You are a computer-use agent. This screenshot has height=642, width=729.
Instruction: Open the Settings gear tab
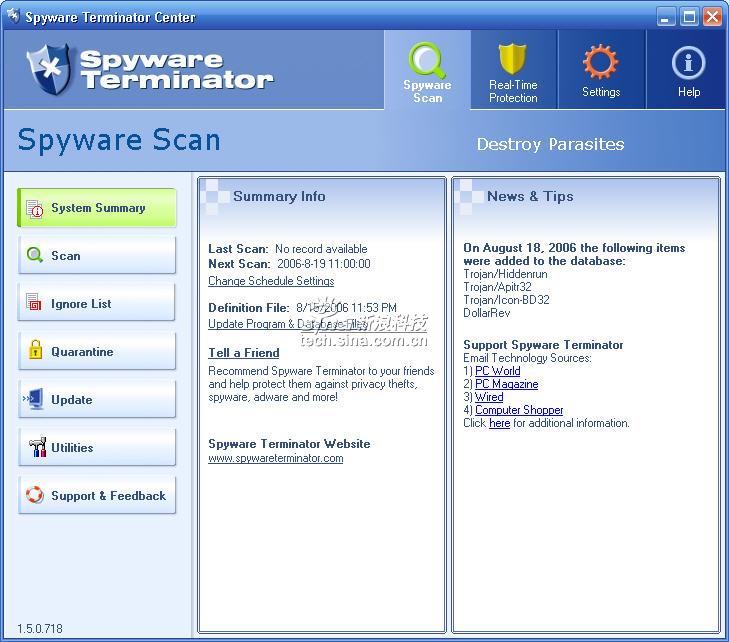point(601,71)
